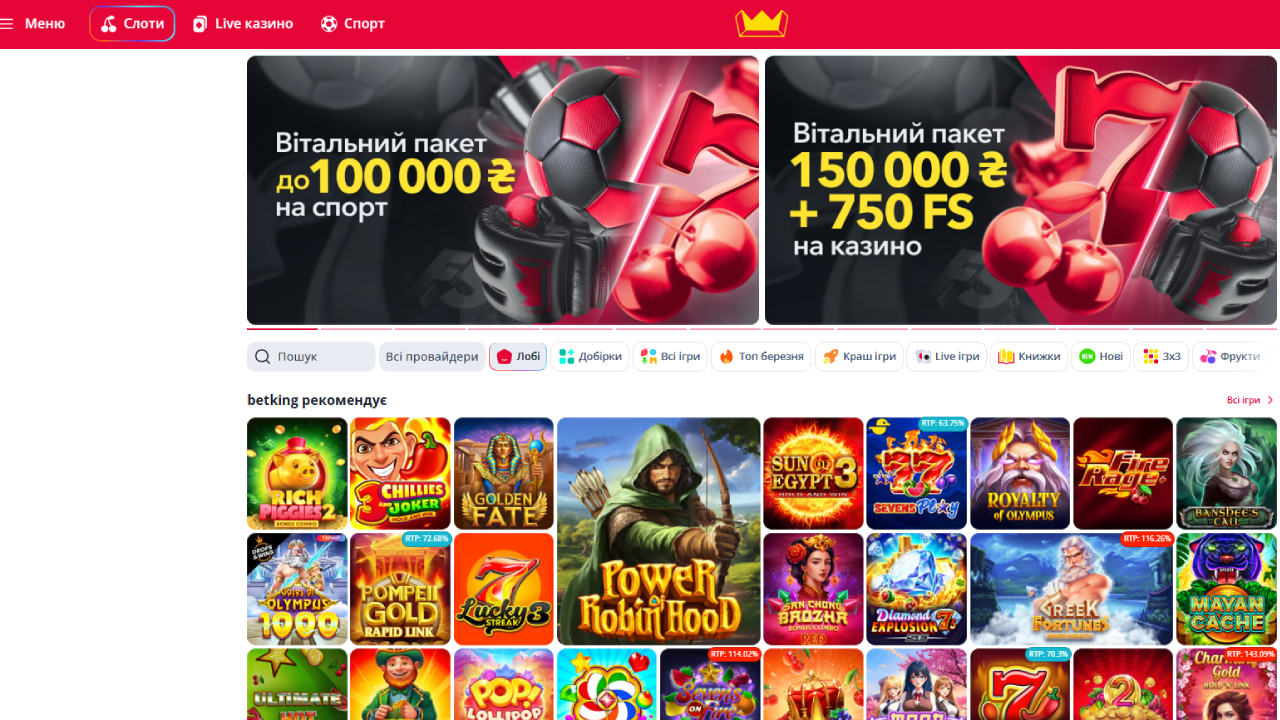1280x720 pixels.
Task: Click the betking crown logo
Action: point(762,23)
